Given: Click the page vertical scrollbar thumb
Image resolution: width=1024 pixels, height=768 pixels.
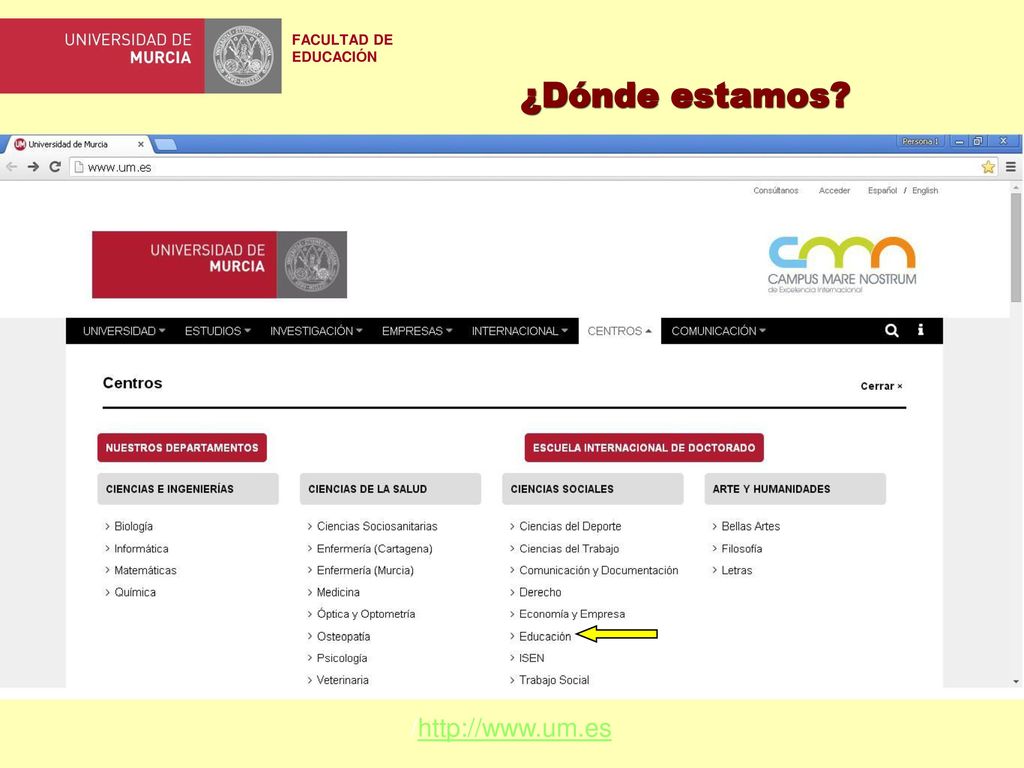Looking at the screenshot, I should tap(1016, 247).
